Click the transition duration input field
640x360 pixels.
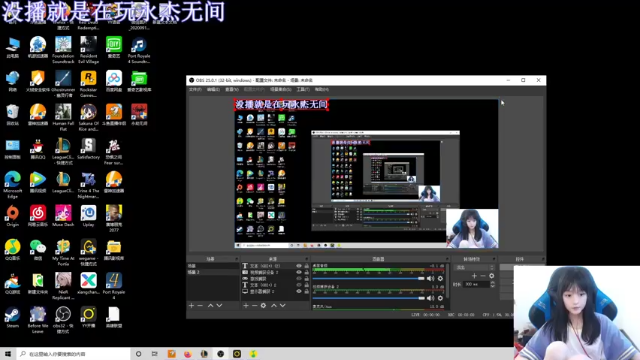pyautogui.click(x=476, y=284)
